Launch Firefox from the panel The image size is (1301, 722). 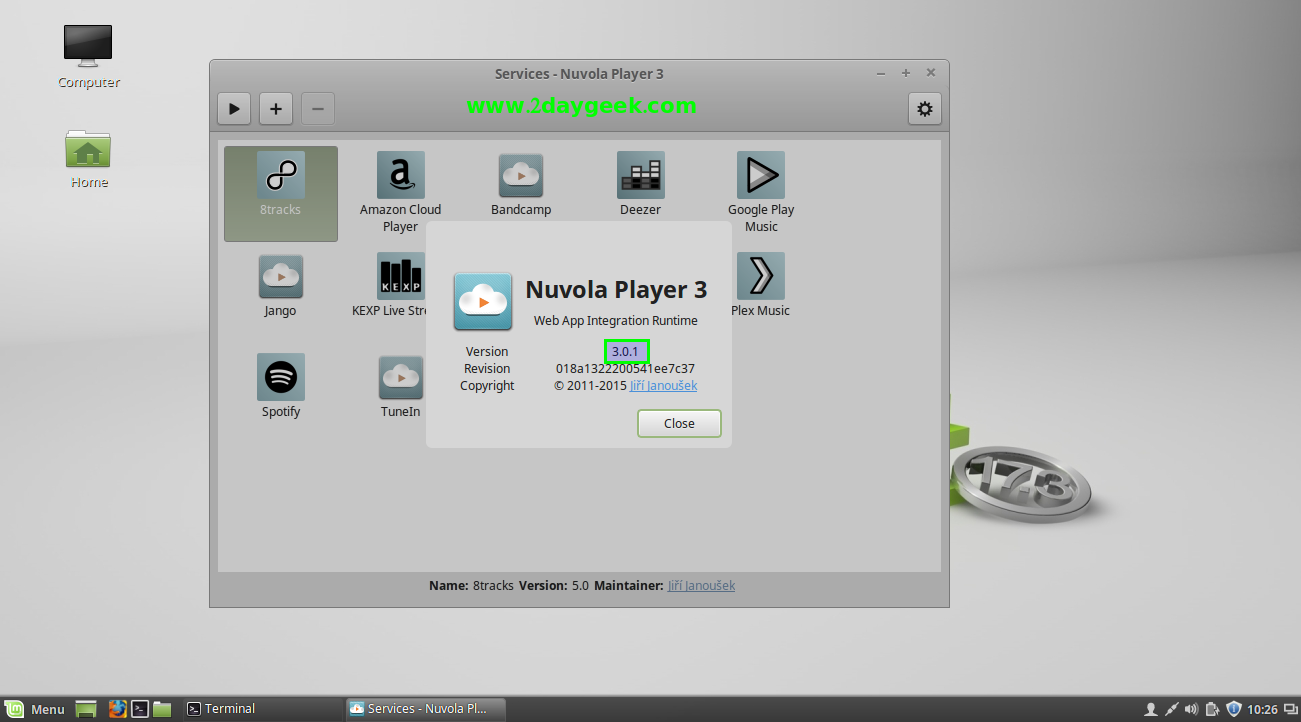click(x=118, y=709)
